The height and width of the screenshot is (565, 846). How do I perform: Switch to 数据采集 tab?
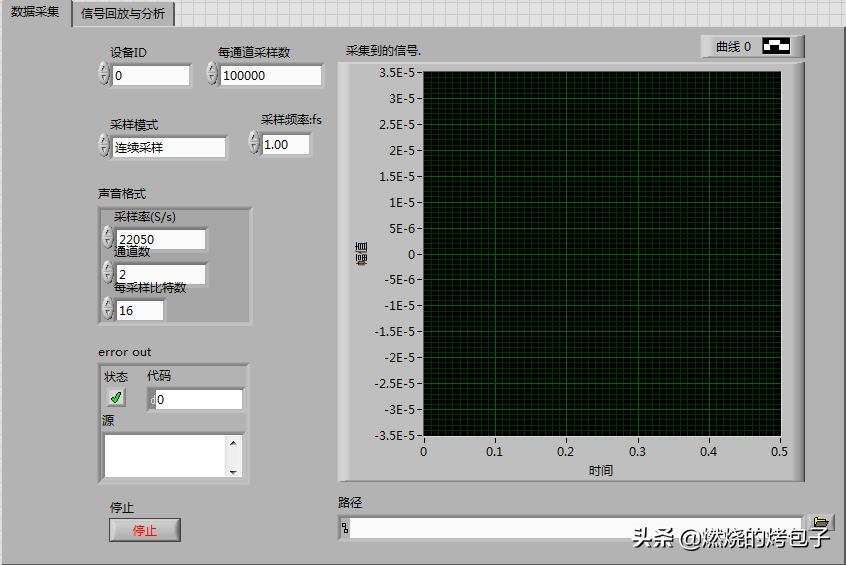click(x=36, y=12)
